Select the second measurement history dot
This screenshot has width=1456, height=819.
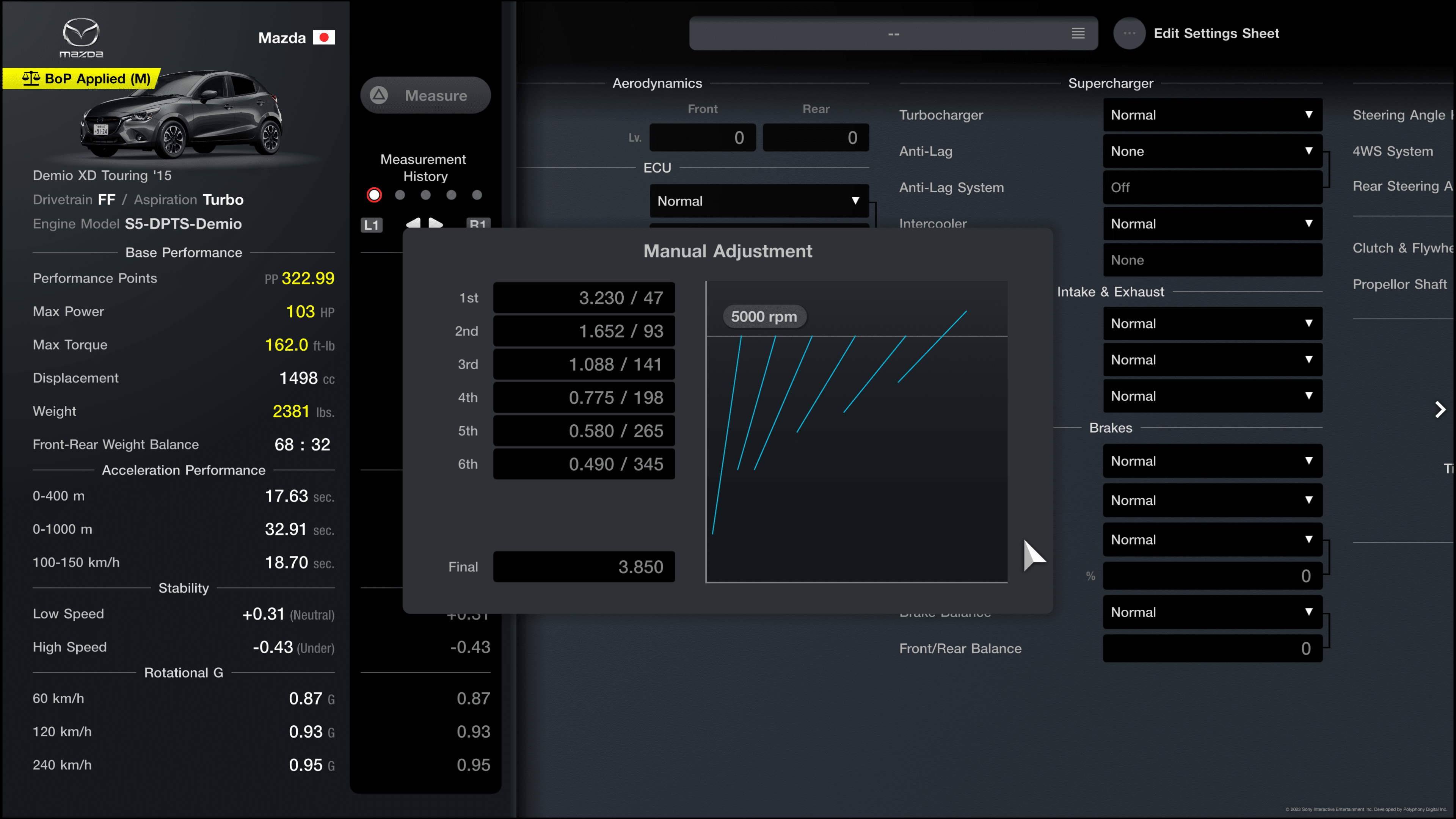[400, 195]
